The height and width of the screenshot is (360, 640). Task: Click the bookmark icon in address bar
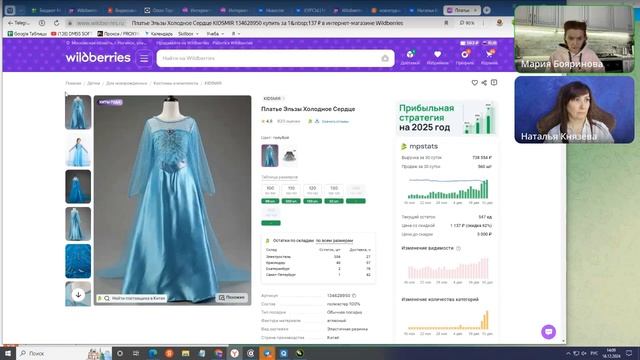click(446, 23)
